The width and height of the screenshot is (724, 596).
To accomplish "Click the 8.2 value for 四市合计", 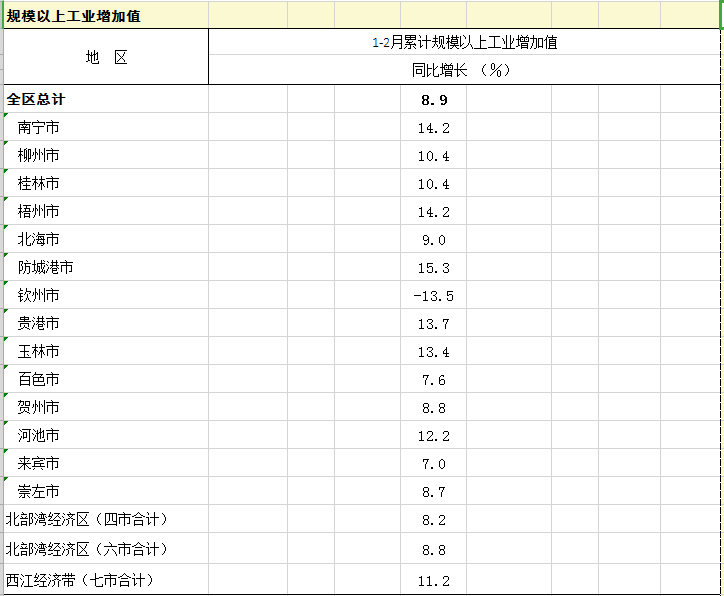I will click(434, 520).
